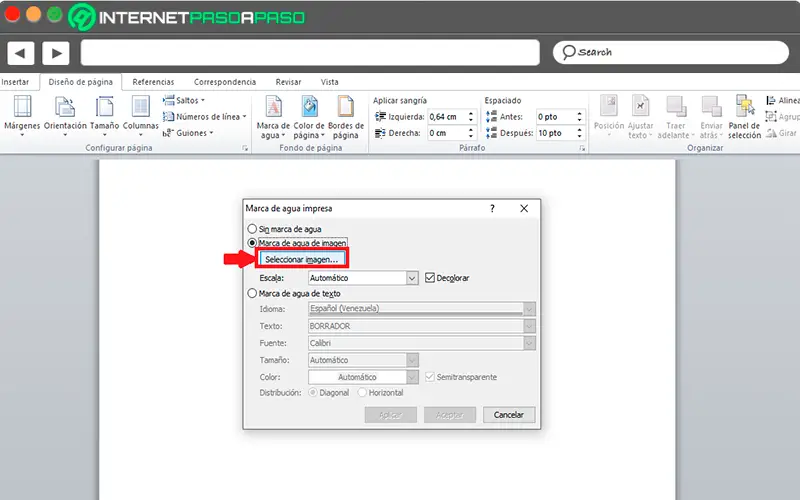Image resolution: width=800 pixels, height=500 pixels.
Task: Click the Aplicar button
Action: pos(391,415)
